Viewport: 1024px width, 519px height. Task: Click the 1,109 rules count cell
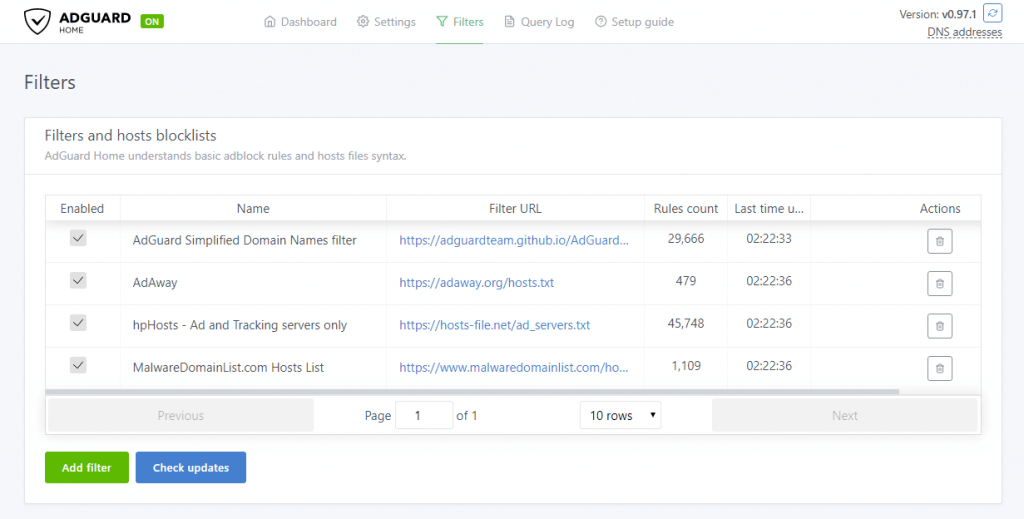click(x=686, y=366)
